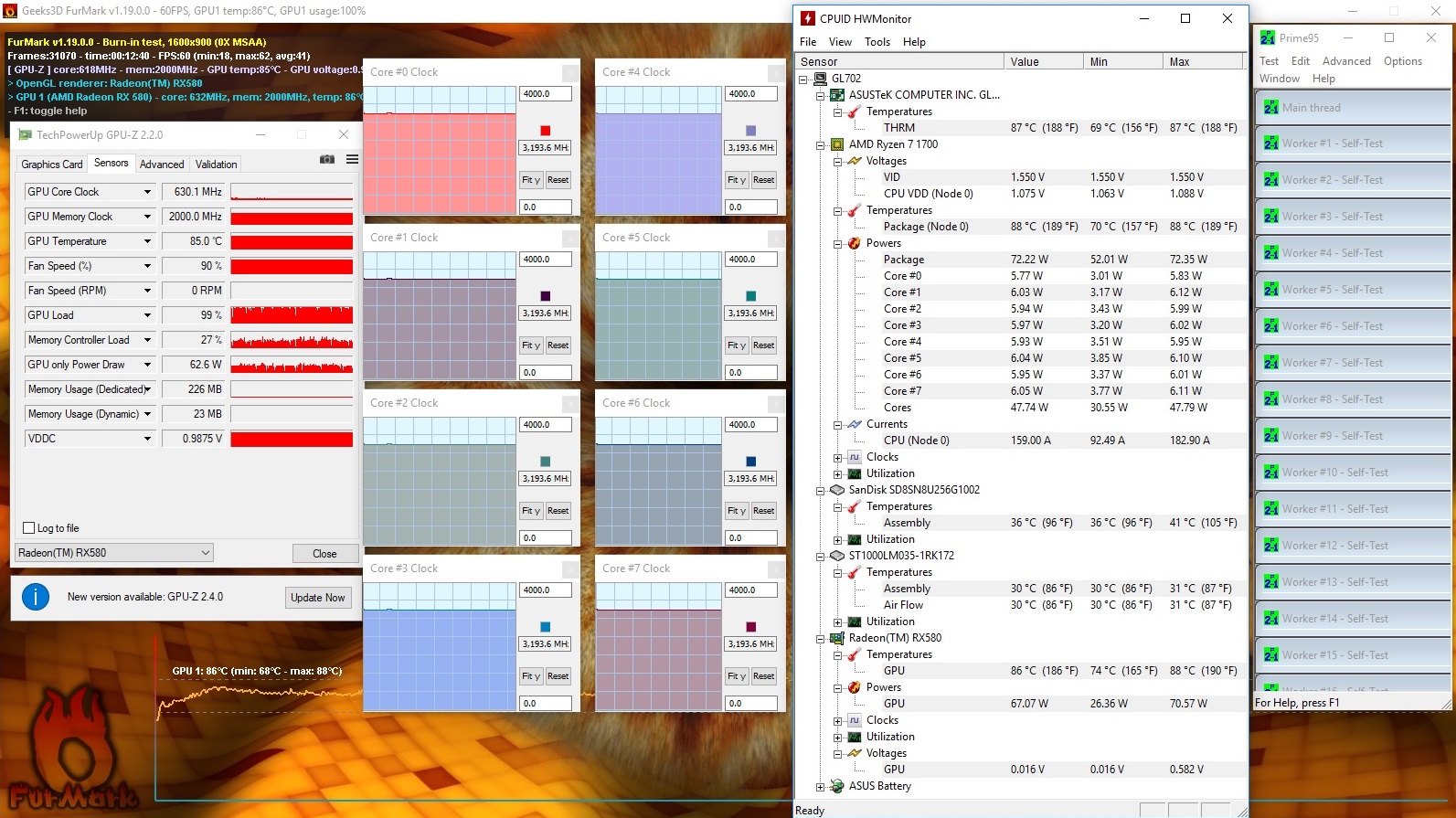Click the CPU Currents wave icon
1456x818 pixels.
tap(855, 424)
